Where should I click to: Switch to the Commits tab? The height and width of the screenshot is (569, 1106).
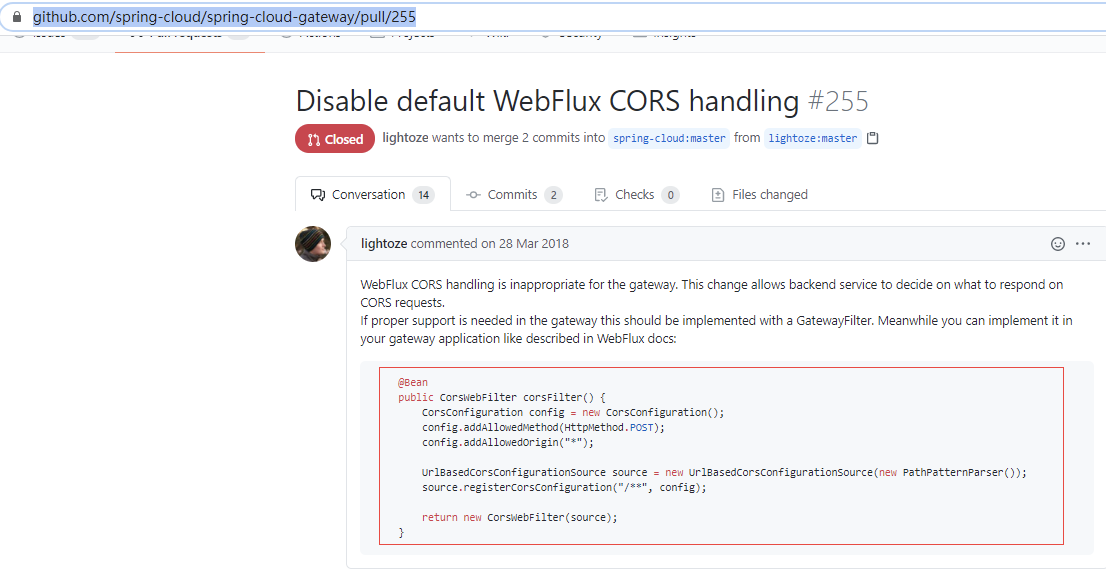514,195
